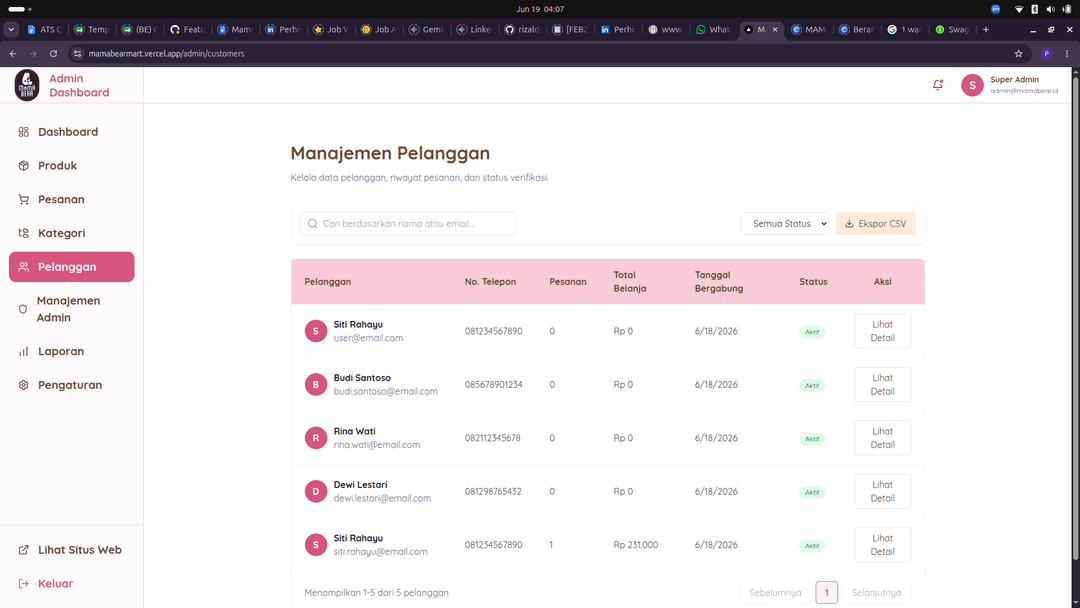Image resolution: width=1080 pixels, height=608 pixels.
Task: Click the Dashboard grid icon in sidebar
Action: tap(23, 132)
